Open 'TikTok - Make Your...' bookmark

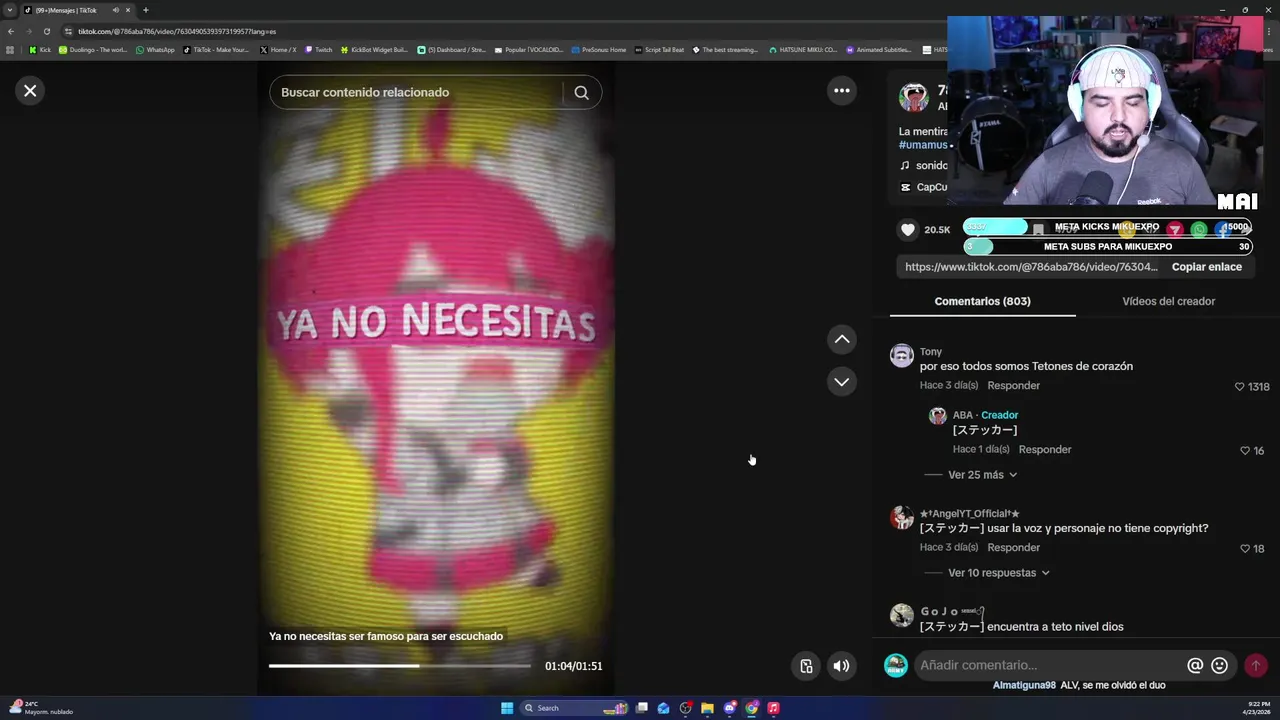[x=216, y=50]
